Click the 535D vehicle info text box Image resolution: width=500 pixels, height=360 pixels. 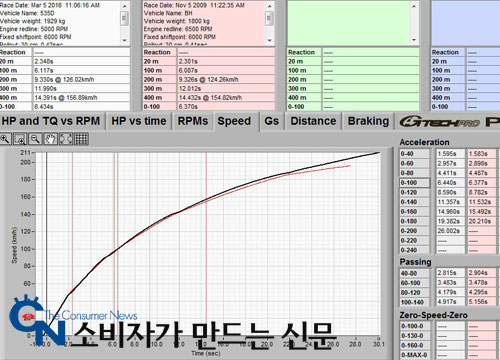[x=60, y=23]
